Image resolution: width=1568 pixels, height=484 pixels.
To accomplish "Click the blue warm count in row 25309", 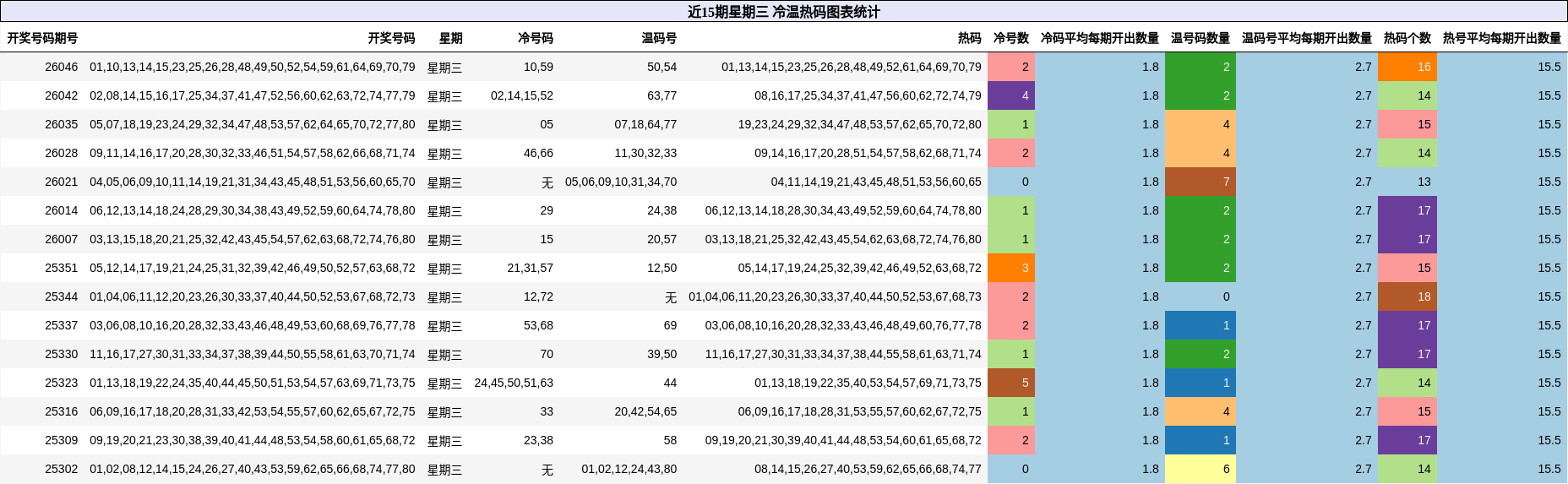I will pos(1200,440).
